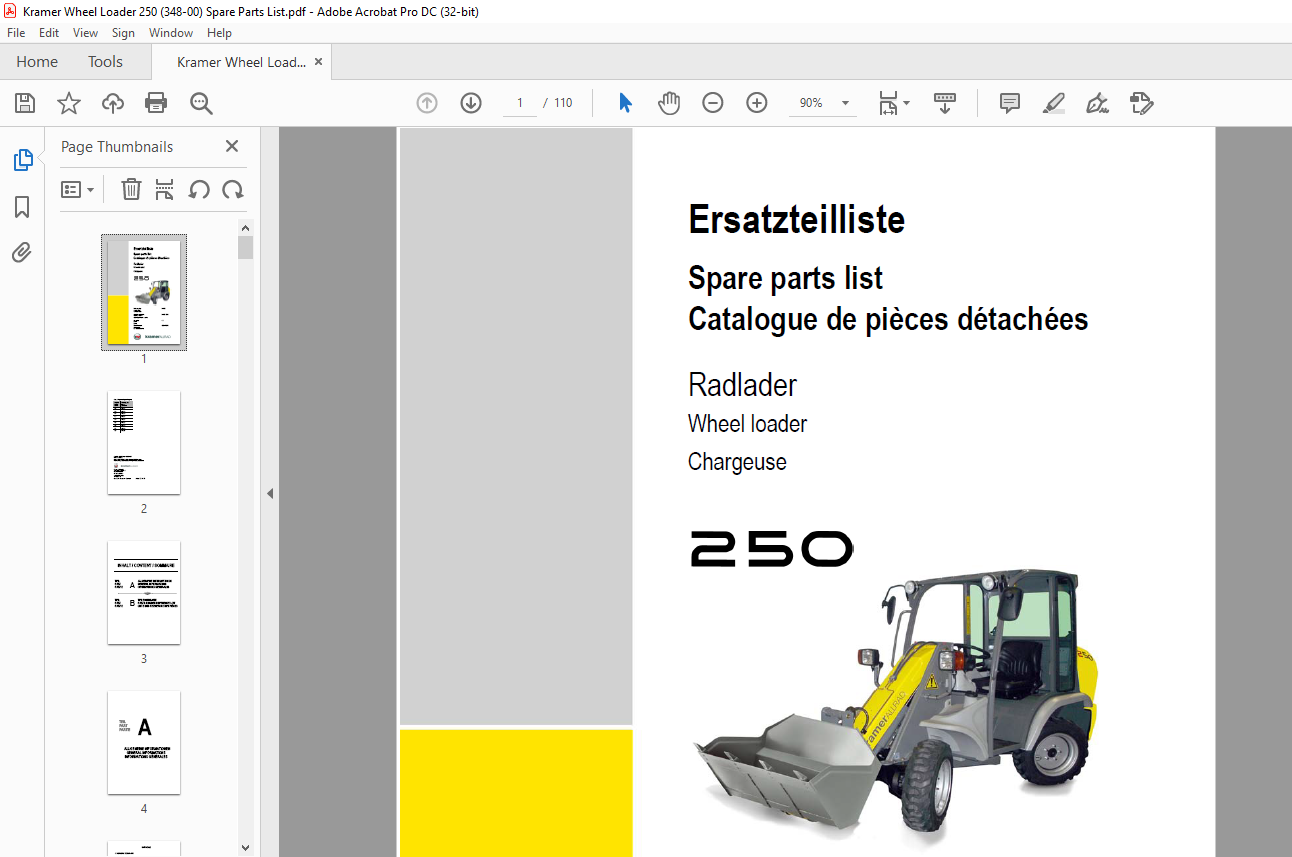Viewport: 1292px width, 857px height.
Task: Switch to the Tools tab
Action: tap(105, 62)
